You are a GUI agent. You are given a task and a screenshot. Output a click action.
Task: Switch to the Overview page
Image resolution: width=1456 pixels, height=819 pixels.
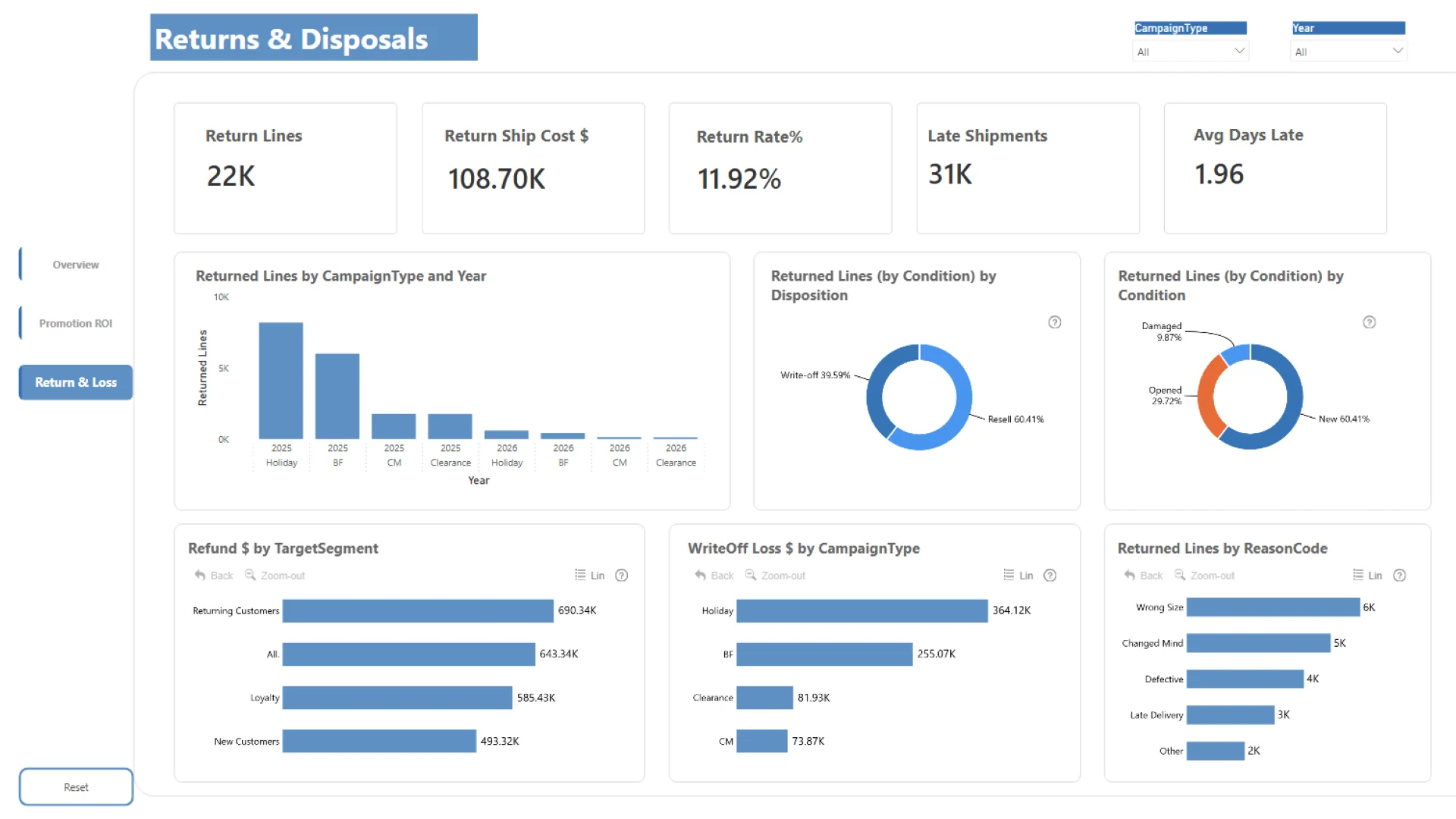pos(75,265)
